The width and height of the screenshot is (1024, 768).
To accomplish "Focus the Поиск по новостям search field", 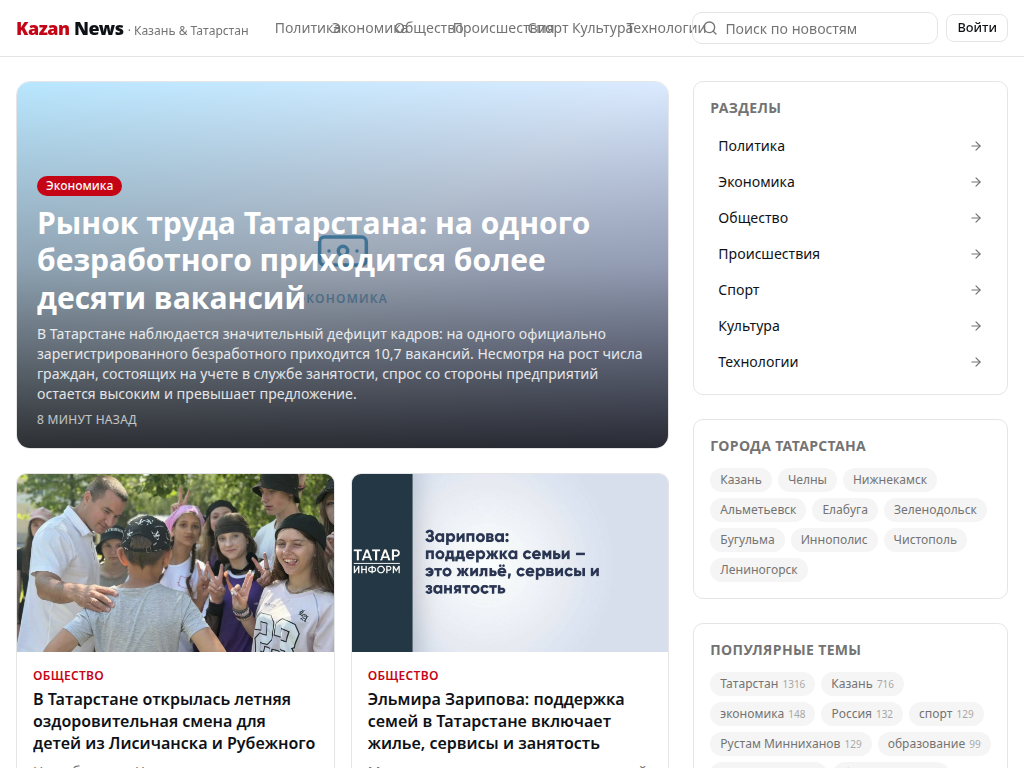I will 814,28.
